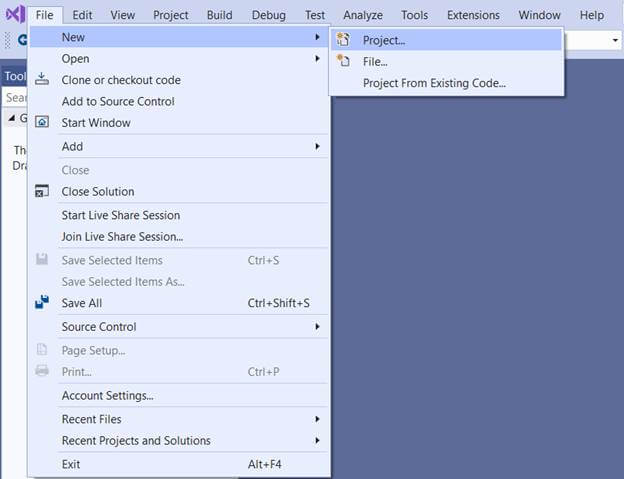Click the new File icon in submenu
This screenshot has width=624, height=479.
pyautogui.click(x=343, y=61)
